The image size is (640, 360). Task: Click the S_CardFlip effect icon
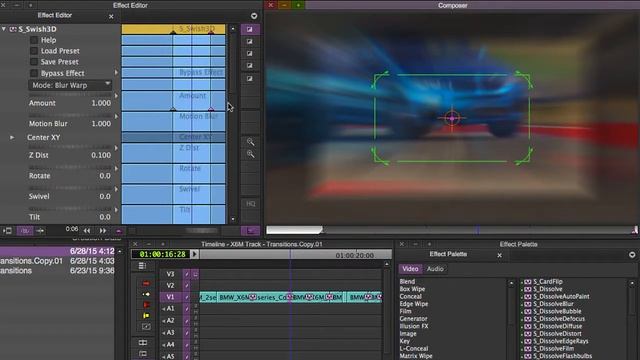[528, 282]
